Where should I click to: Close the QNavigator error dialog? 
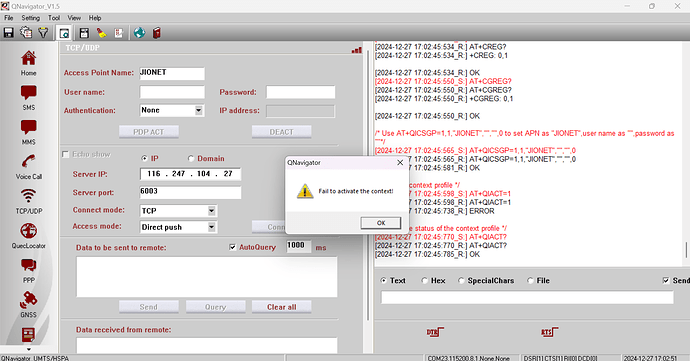click(x=400, y=162)
